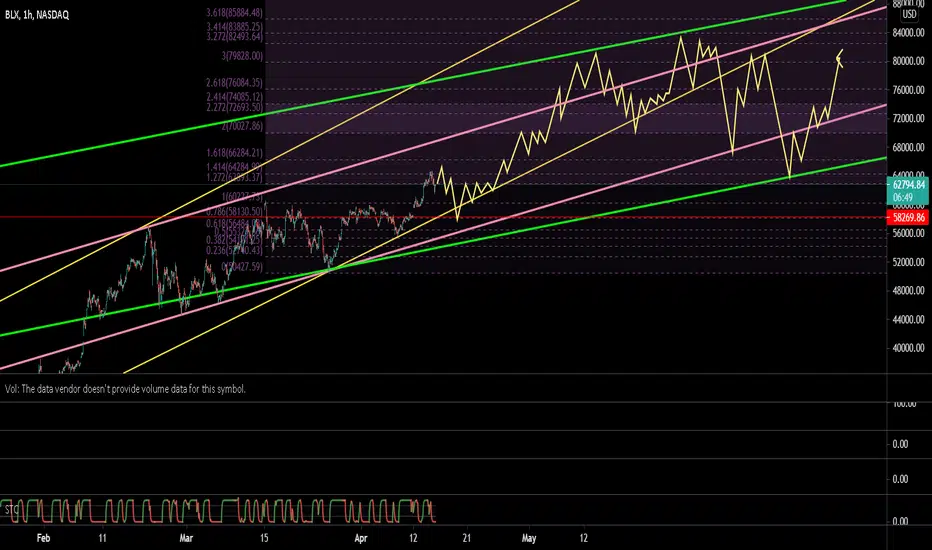This screenshot has height=550, width=932.
Task: Select the 2.618(76084.35) Fibonacci level label
Action: (234, 83)
